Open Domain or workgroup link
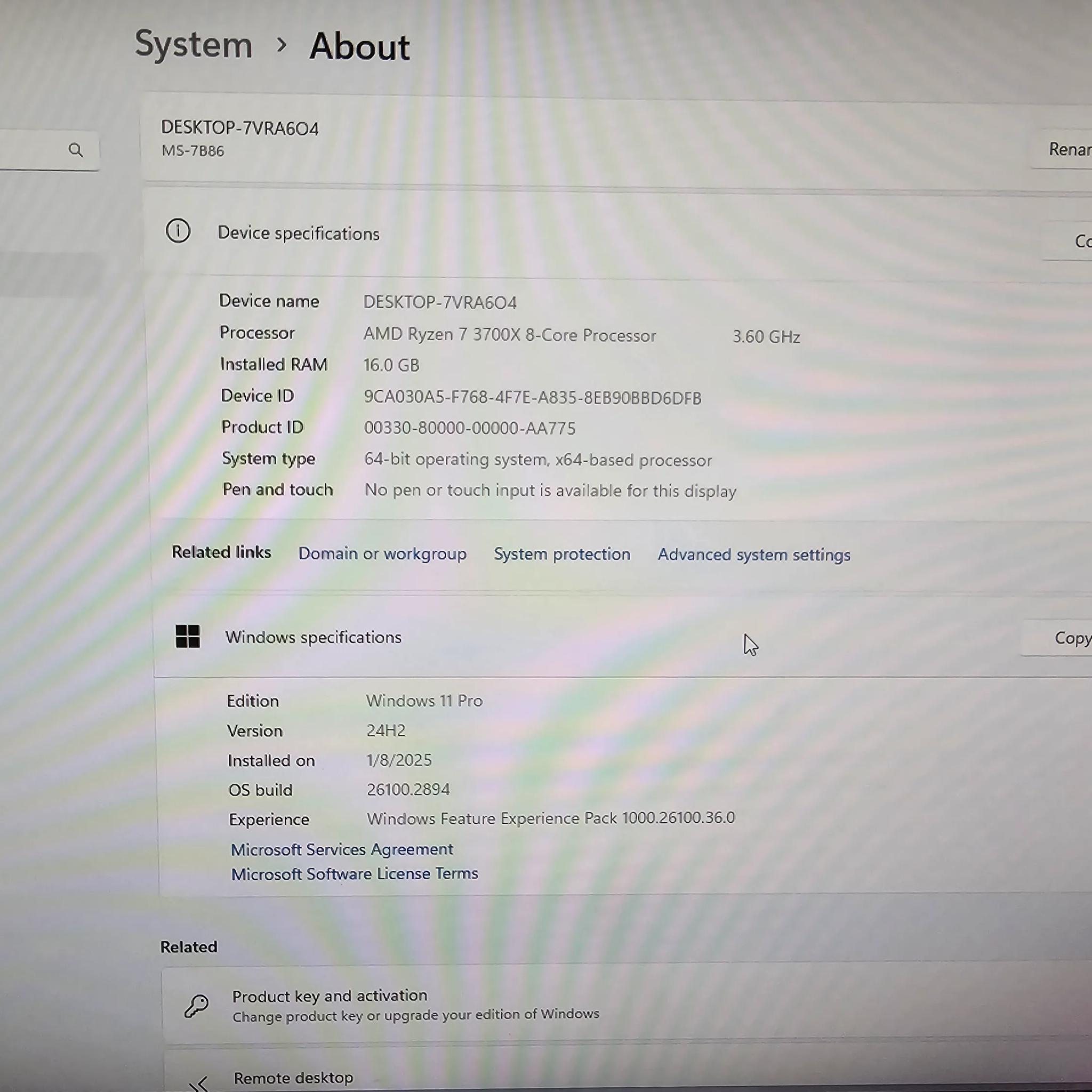The height and width of the screenshot is (1092, 1092). [x=383, y=553]
